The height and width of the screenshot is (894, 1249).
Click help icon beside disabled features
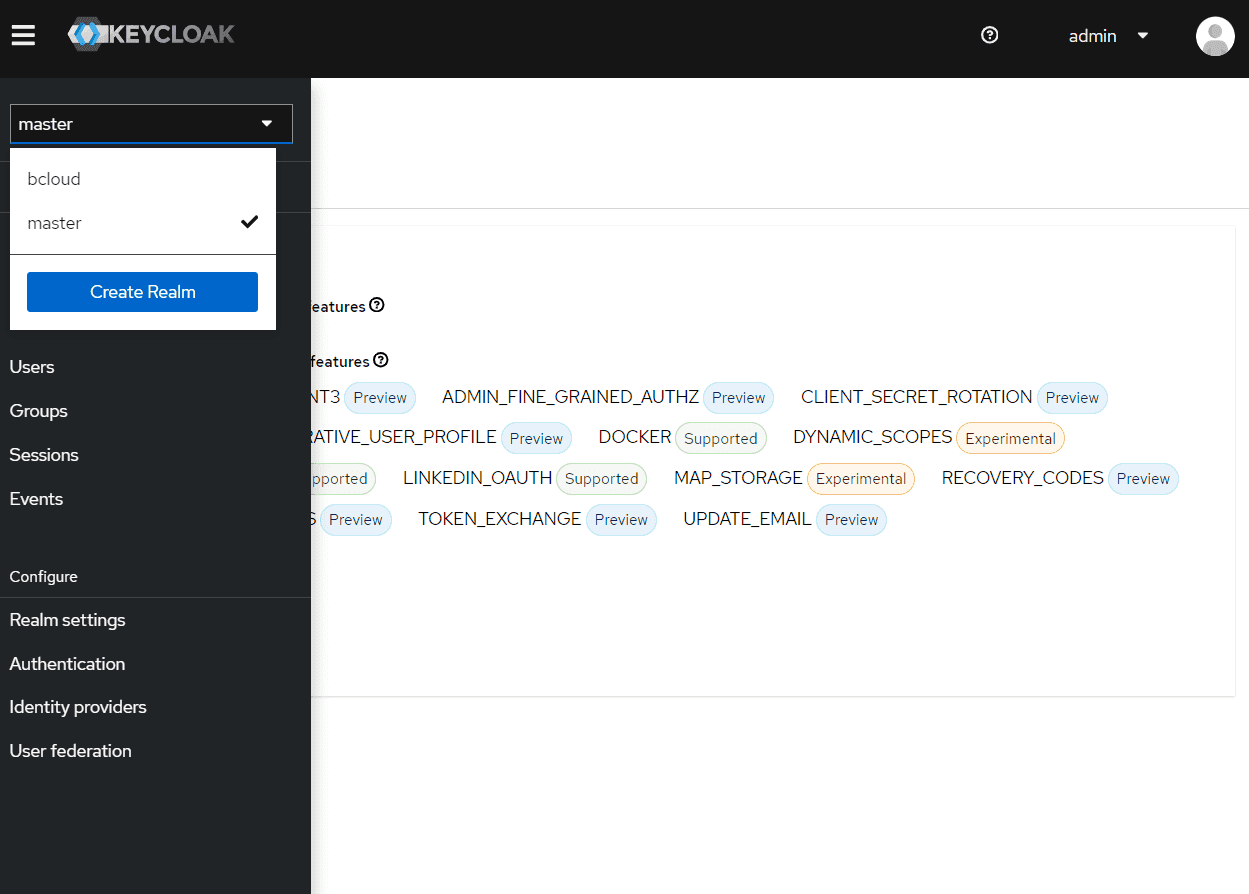[381, 360]
